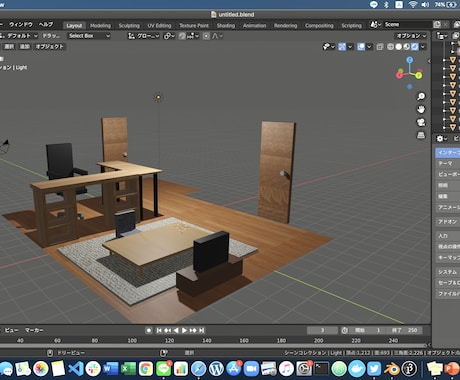Viewport: 460px width, 380px height.
Task: Open the Select Box tool dropdown
Action: [89, 36]
